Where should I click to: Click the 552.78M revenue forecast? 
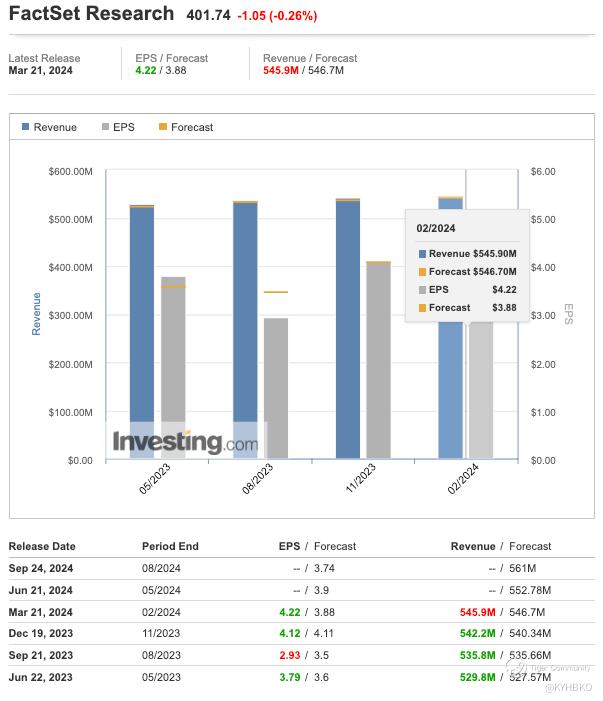click(x=530, y=590)
